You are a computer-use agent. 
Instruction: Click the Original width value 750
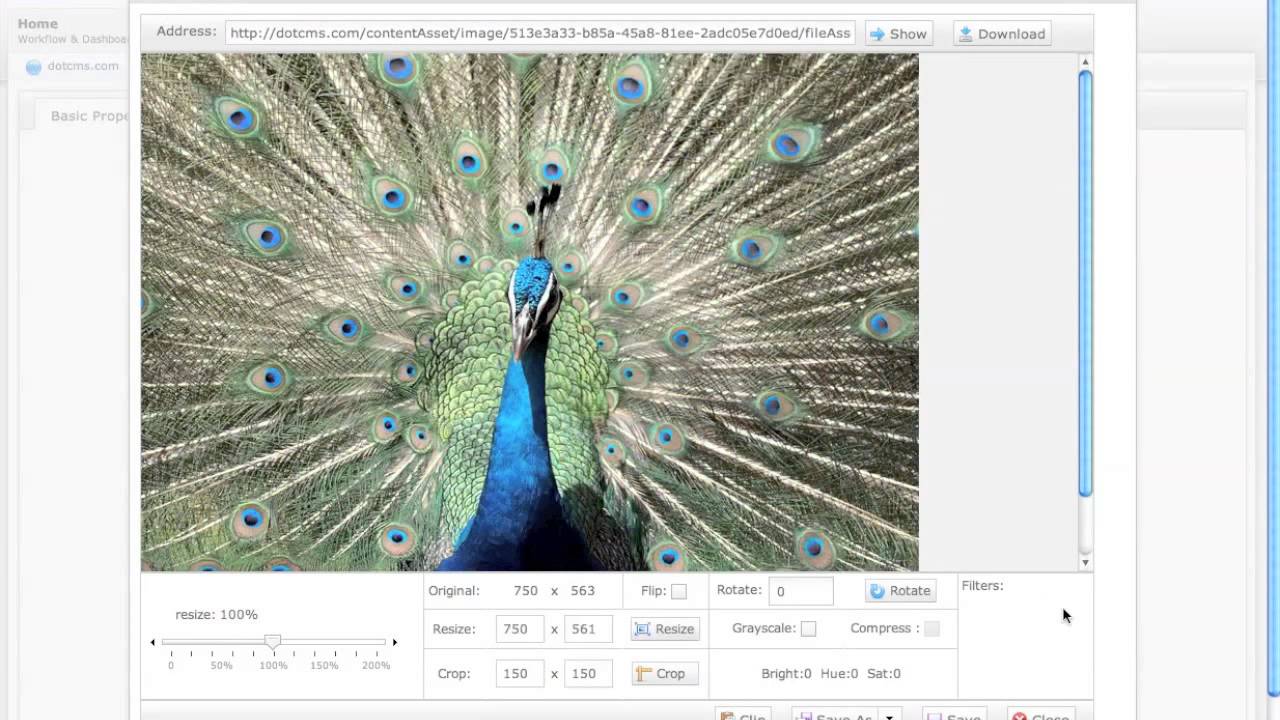[526, 591]
